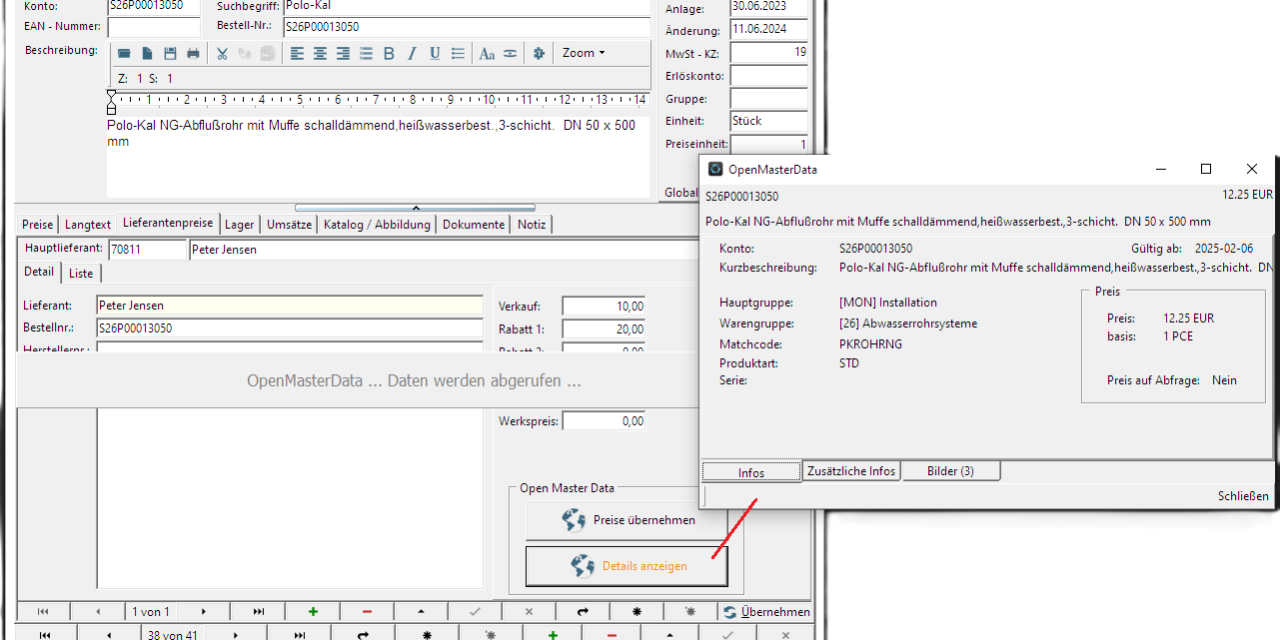This screenshot has height=640, width=1280.
Task: Switch to the Lager tab
Action: click(239, 225)
